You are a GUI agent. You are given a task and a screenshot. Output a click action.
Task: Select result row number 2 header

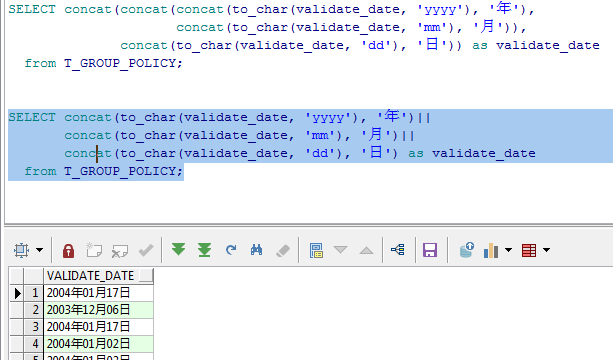33,310
